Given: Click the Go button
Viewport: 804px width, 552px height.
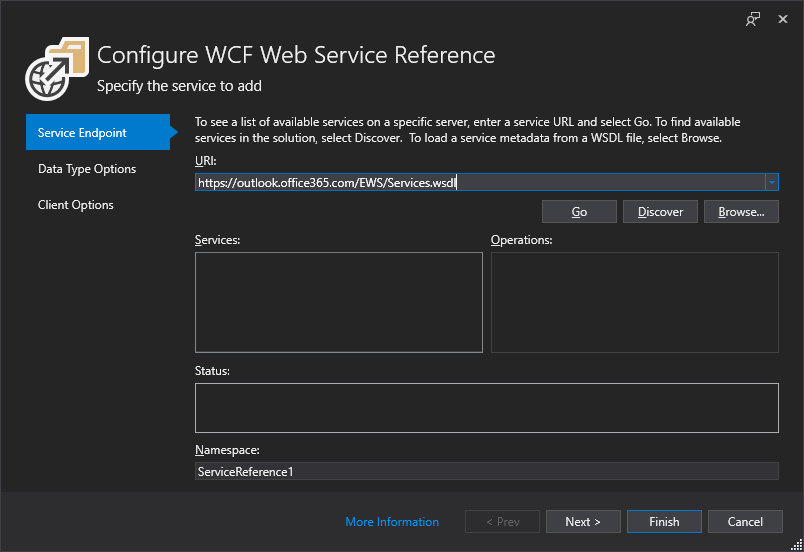Looking at the screenshot, I should point(579,212).
